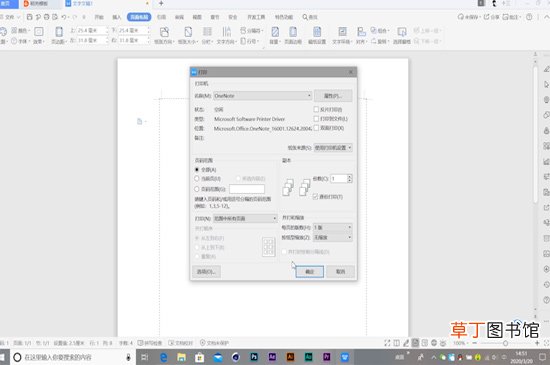Select the All pages (全部) radio button
550x365 pixels.
click(197, 169)
